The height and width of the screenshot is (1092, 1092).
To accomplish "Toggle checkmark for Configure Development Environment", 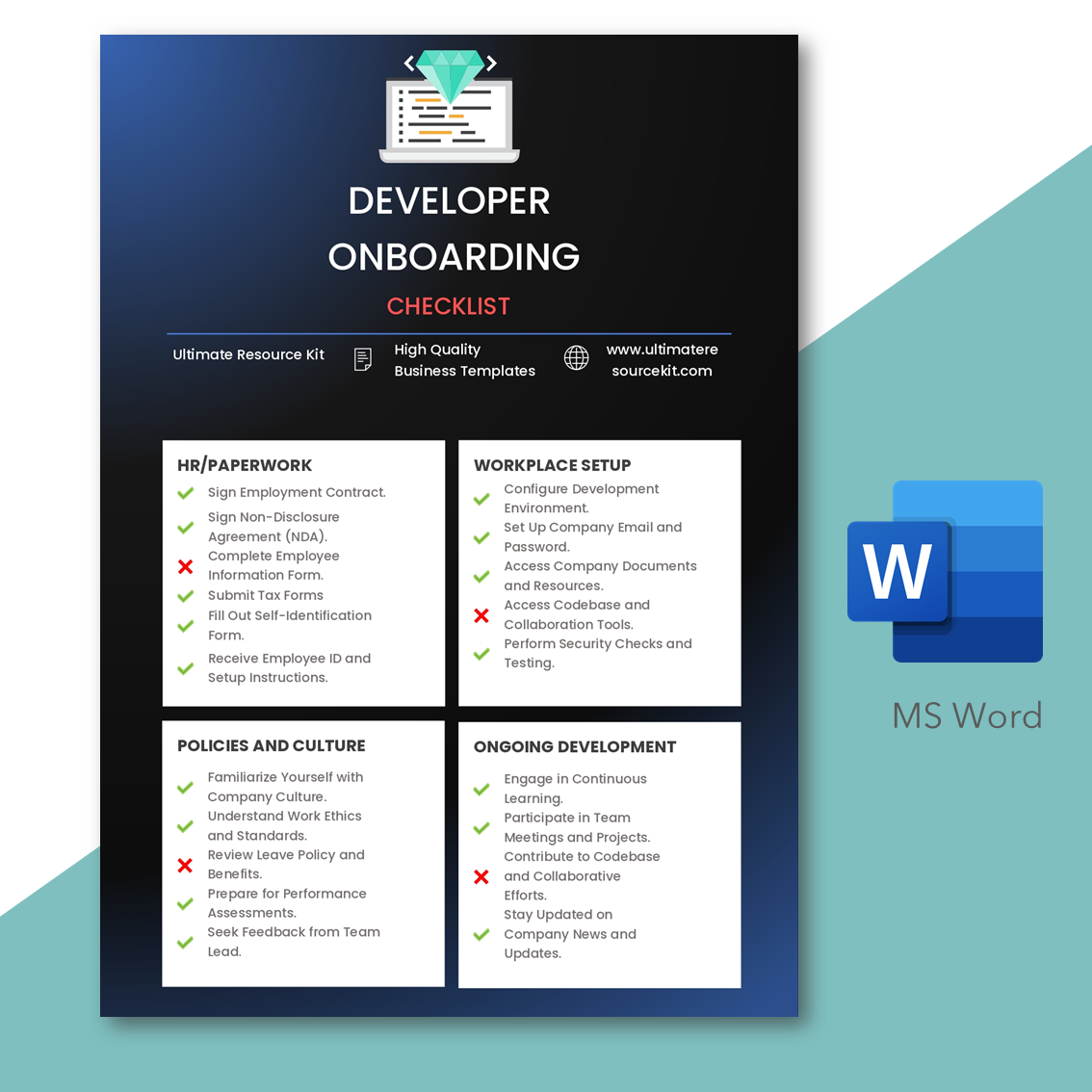I will [x=481, y=499].
